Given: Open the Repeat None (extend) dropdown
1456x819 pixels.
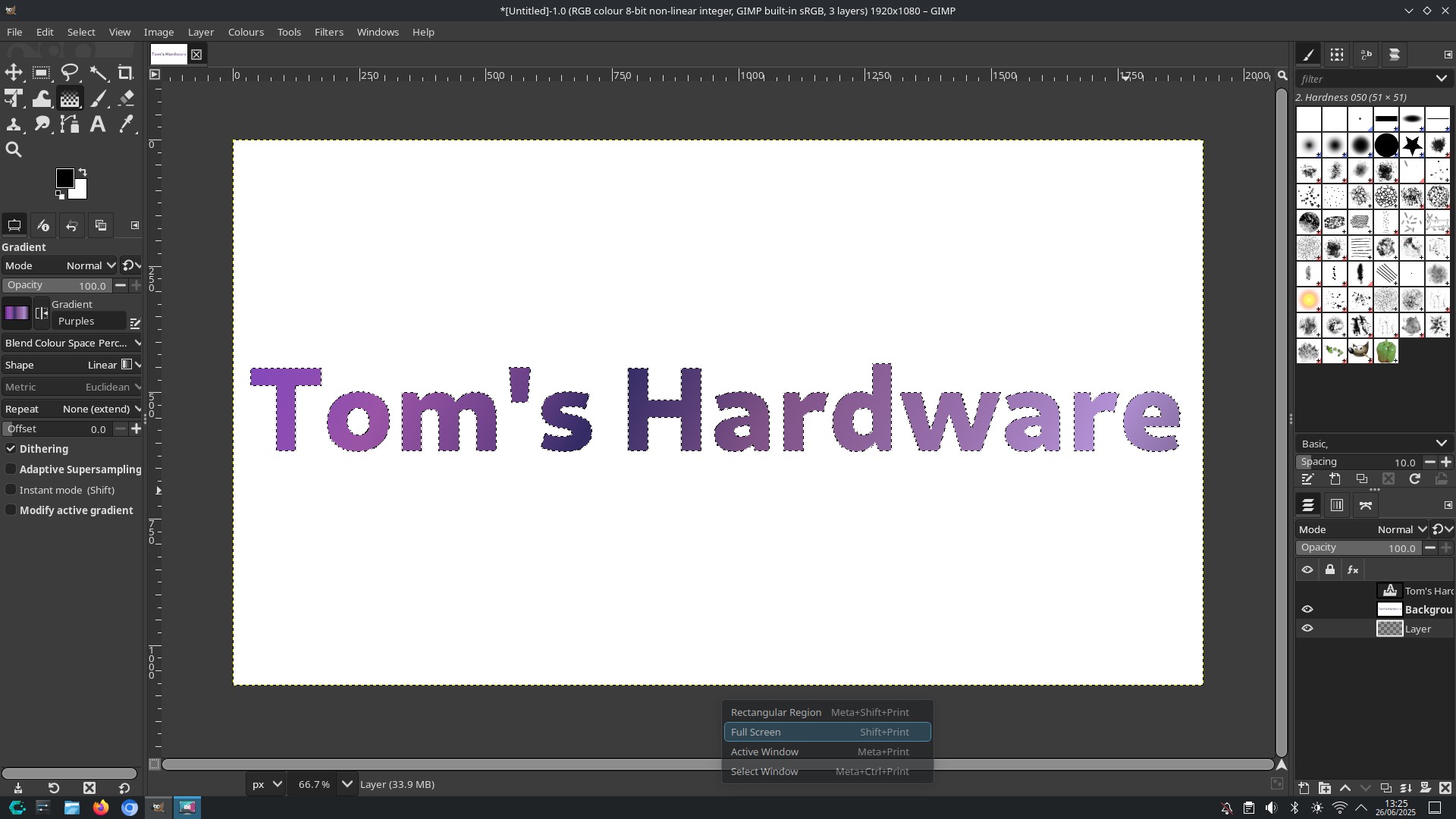Looking at the screenshot, I should tap(72, 409).
